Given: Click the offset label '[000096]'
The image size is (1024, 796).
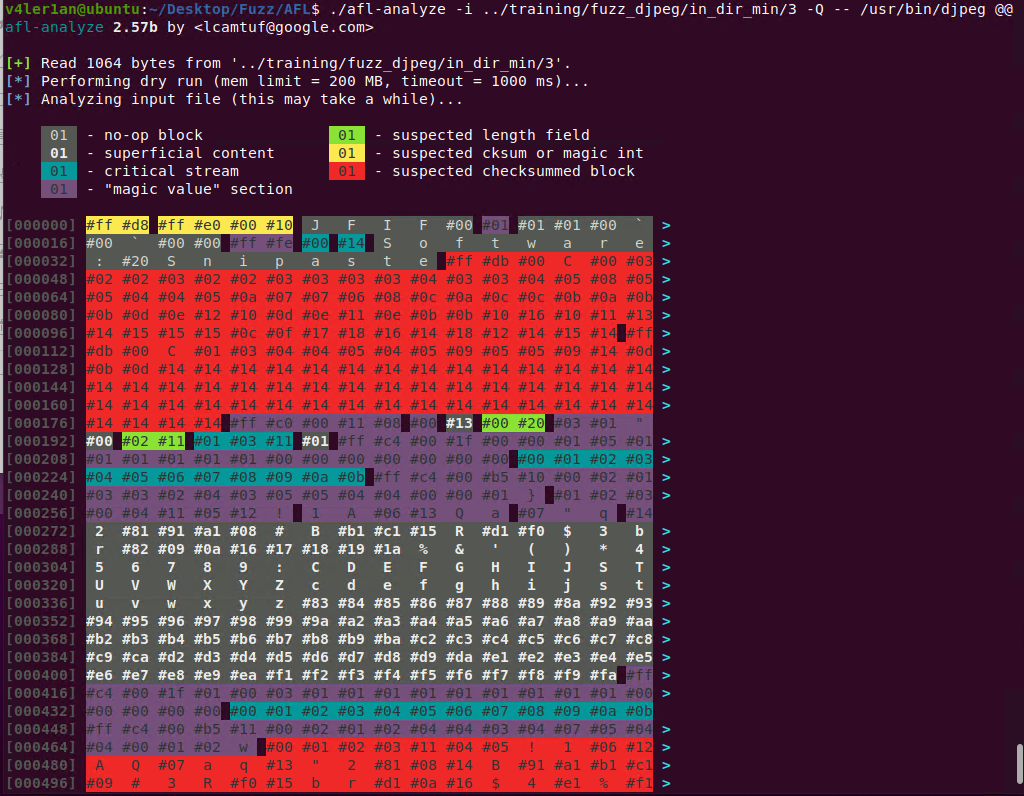Looking at the screenshot, I should point(40,333).
